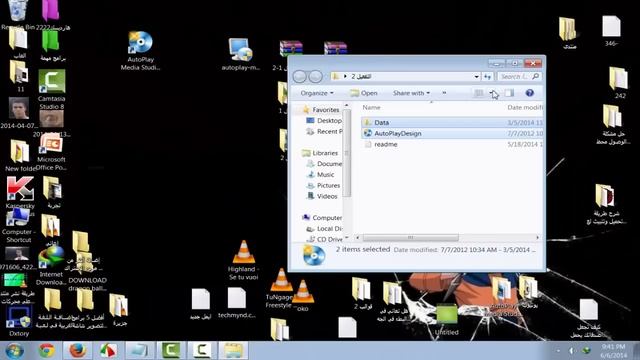Open Local Disk in navigation pane
The height and width of the screenshot is (360, 640).
click(x=324, y=229)
